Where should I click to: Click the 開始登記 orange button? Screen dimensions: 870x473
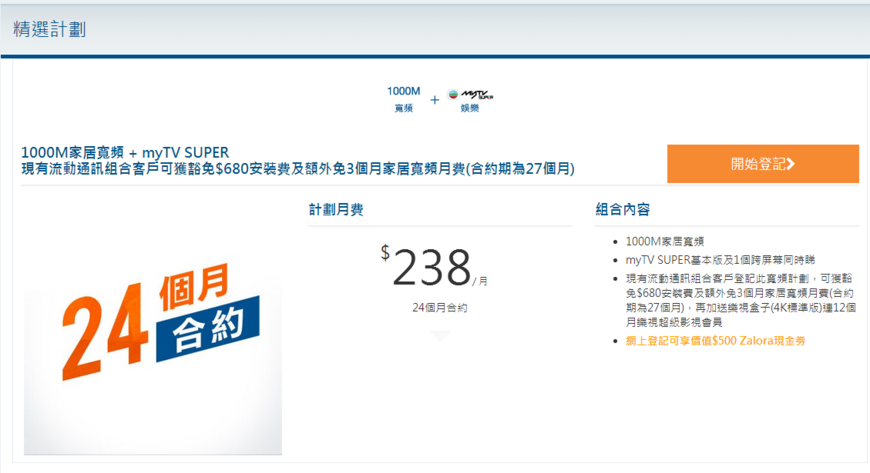coord(763,164)
